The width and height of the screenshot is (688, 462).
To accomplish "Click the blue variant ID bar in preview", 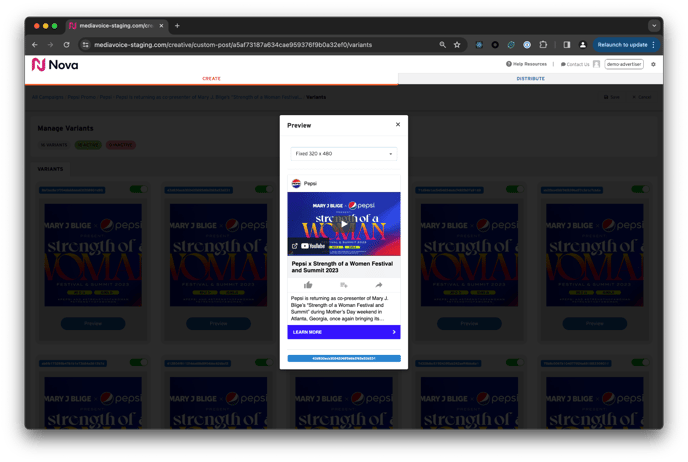I will 343,358.
